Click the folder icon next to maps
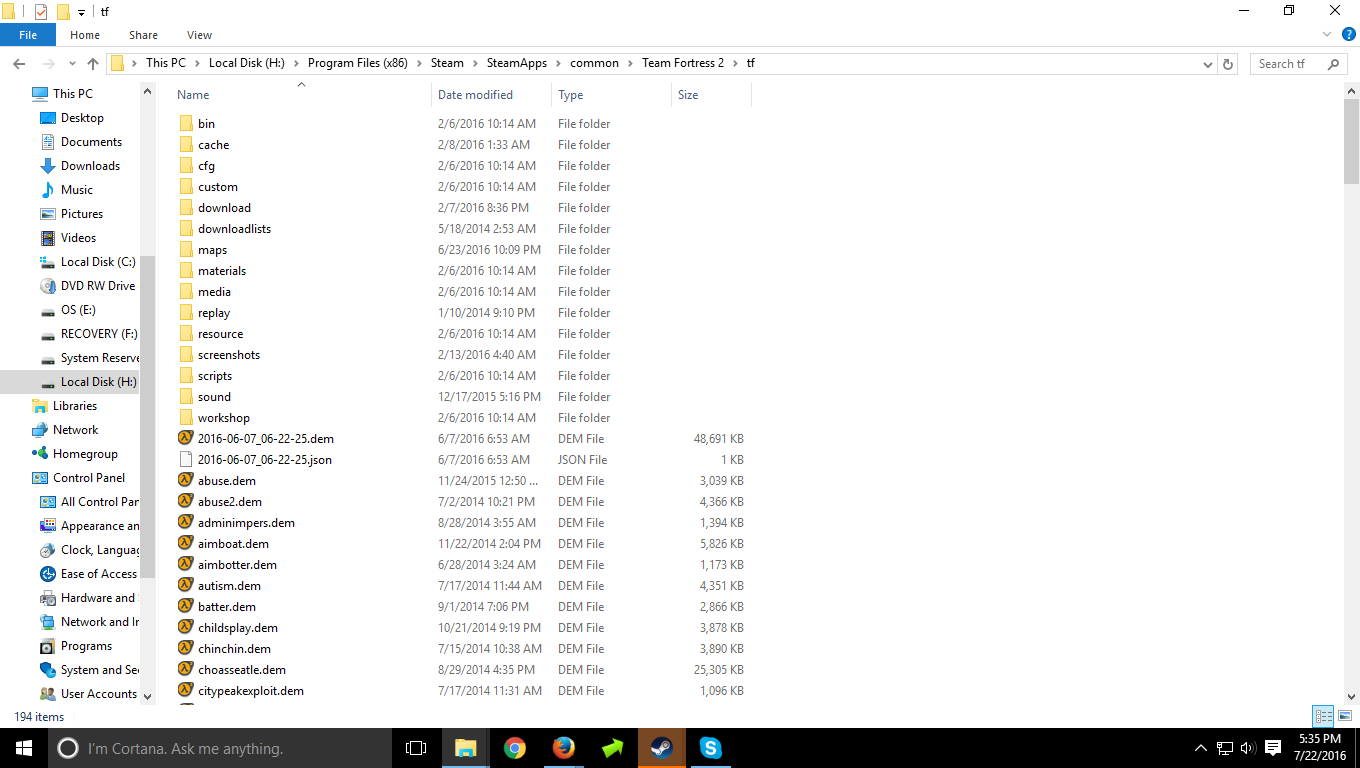Viewport: 1360px width, 768px height. click(186, 249)
